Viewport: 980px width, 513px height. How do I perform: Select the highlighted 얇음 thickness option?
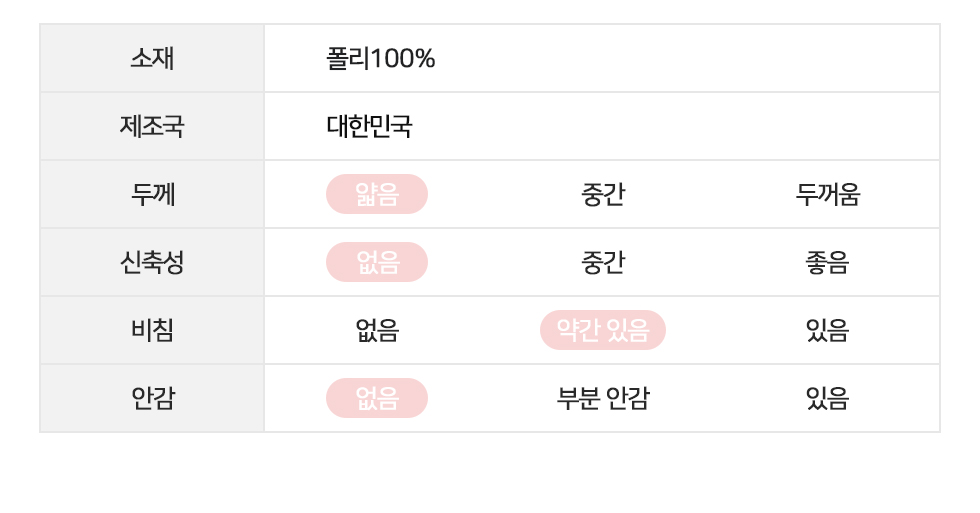(377, 194)
